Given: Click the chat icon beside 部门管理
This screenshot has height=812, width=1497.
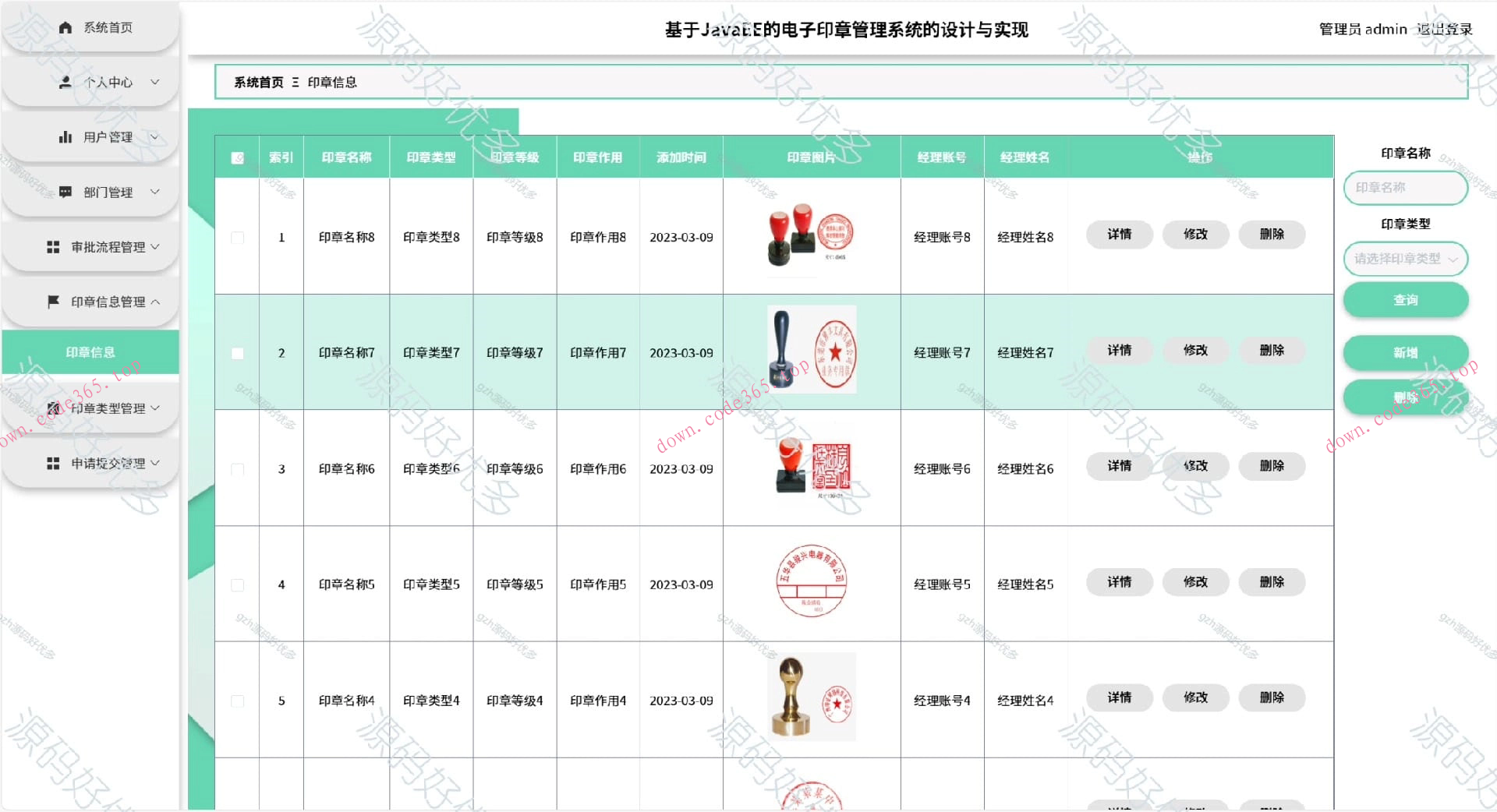Looking at the screenshot, I should 65,192.
